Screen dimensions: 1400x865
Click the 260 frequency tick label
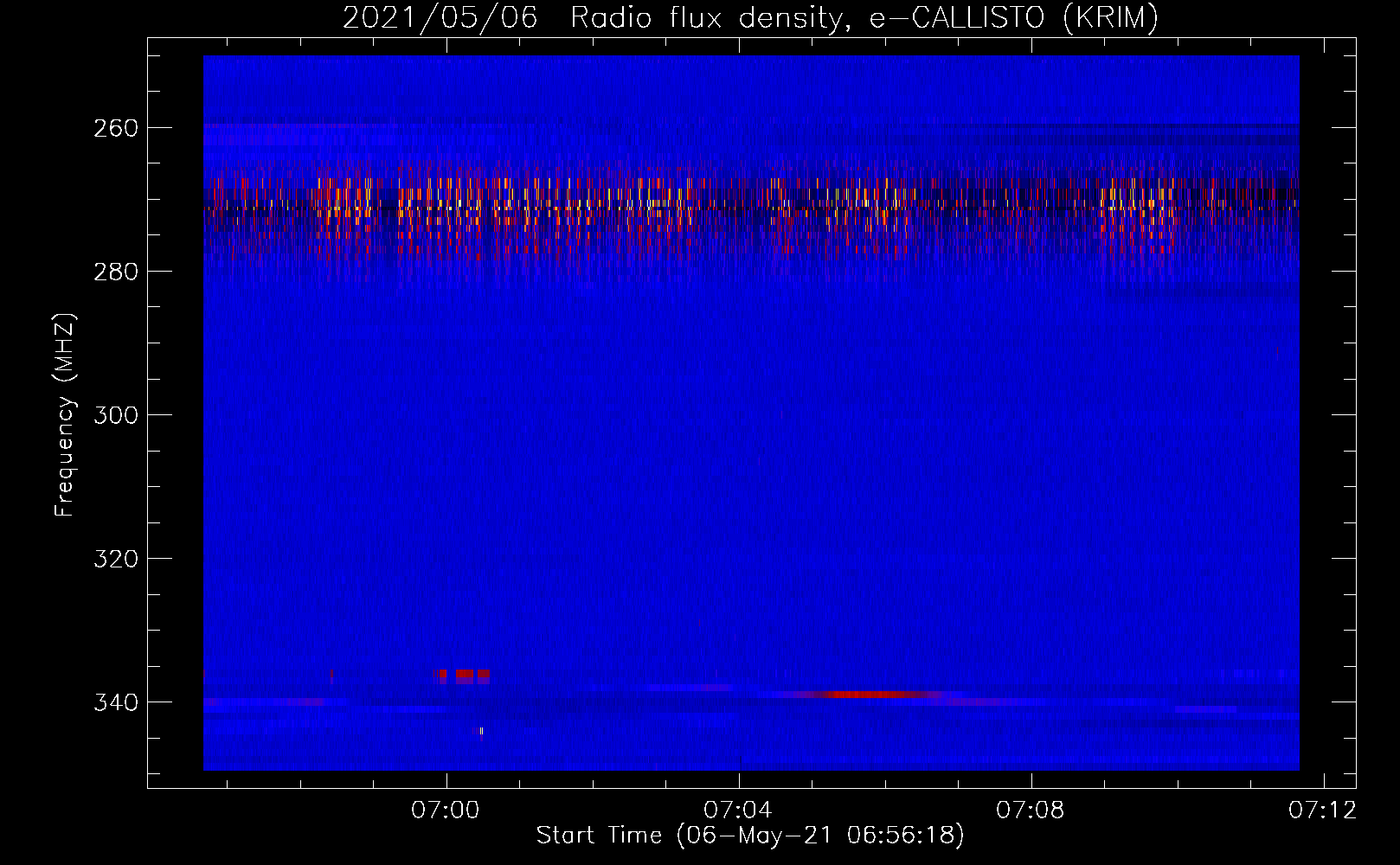(x=116, y=128)
